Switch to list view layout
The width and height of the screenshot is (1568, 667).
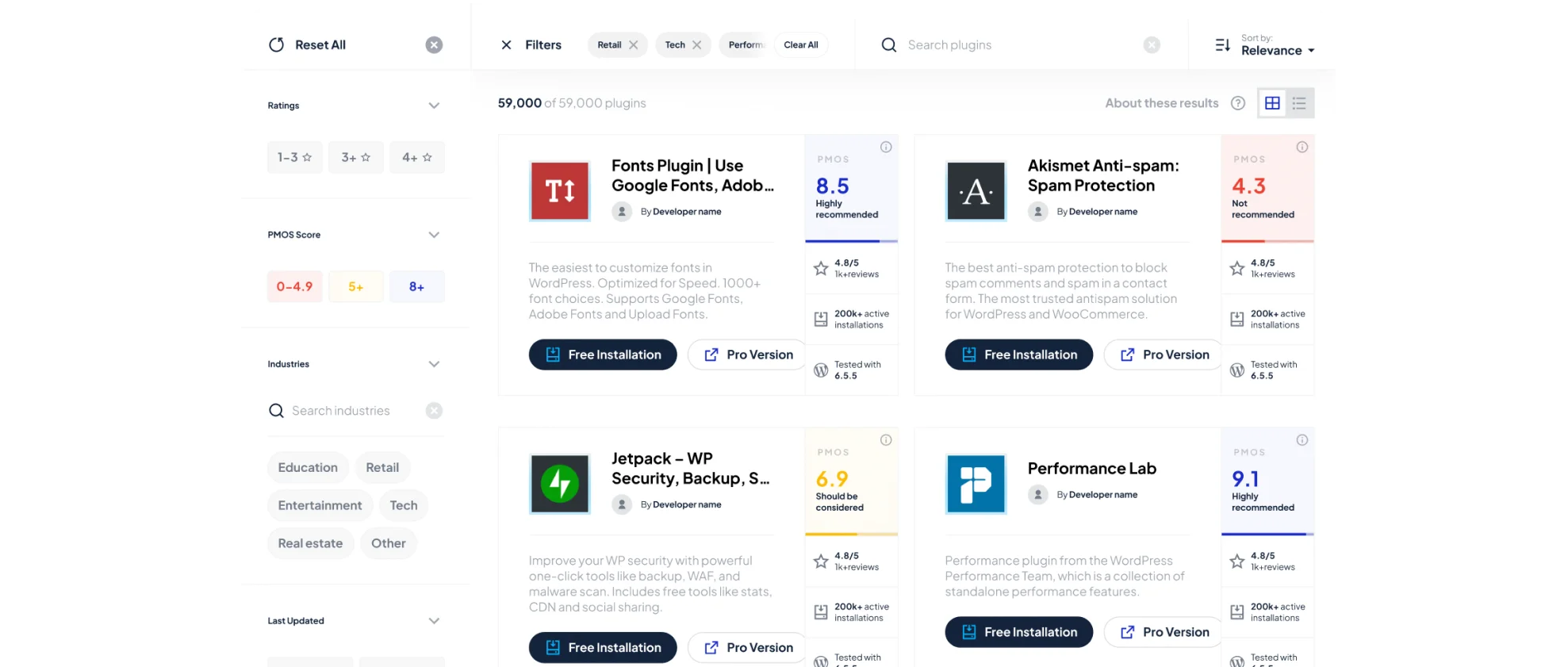pyautogui.click(x=1299, y=103)
